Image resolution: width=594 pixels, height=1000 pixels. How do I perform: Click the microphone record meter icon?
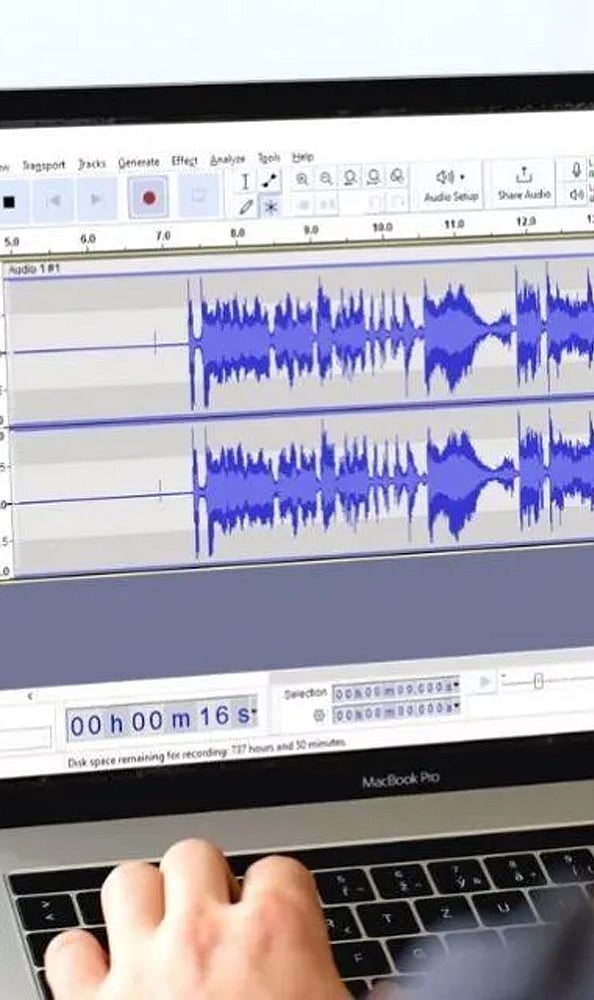pyautogui.click(x=576, y=170)
